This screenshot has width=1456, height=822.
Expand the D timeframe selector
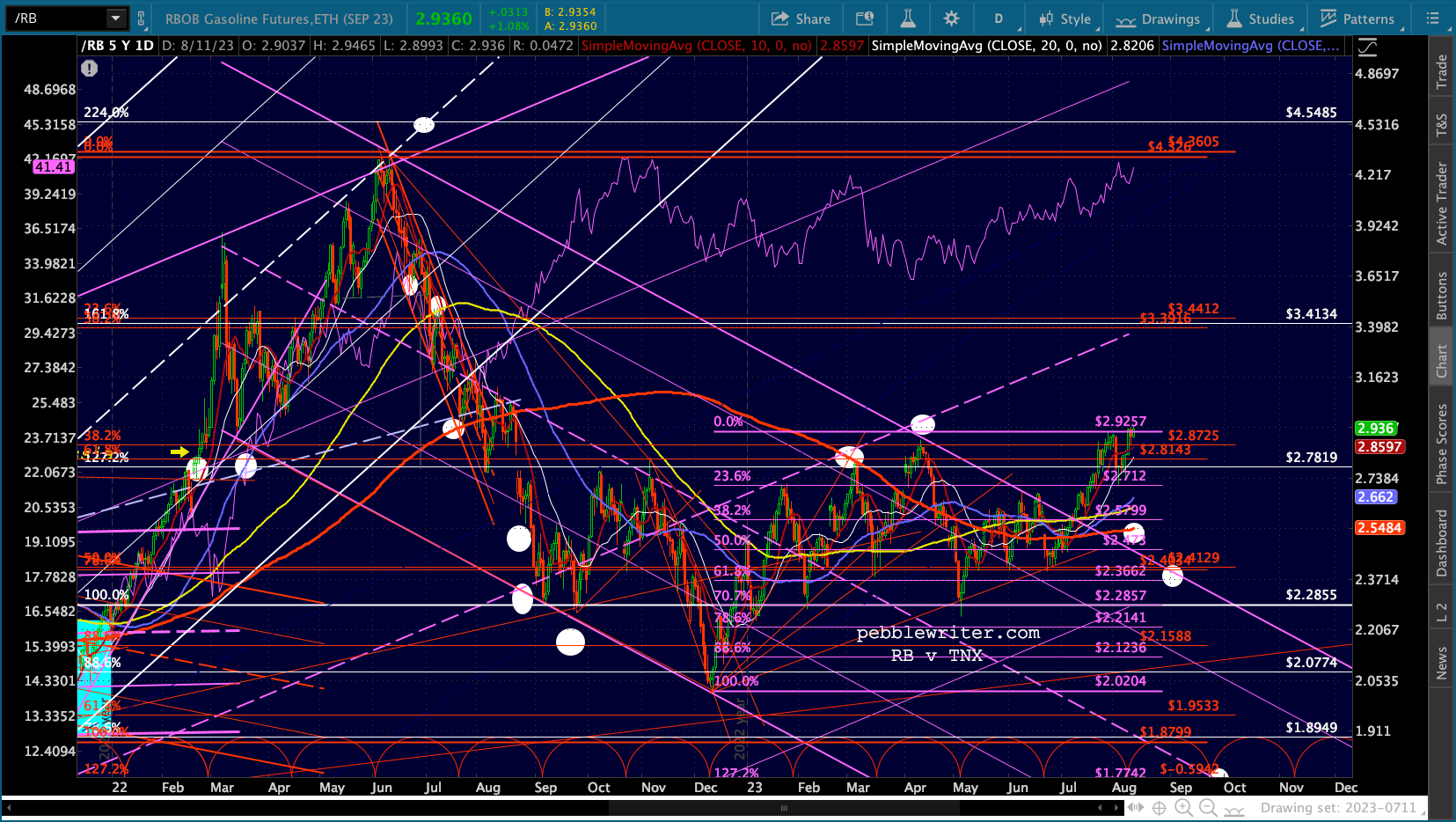click(x=999, y=18)
